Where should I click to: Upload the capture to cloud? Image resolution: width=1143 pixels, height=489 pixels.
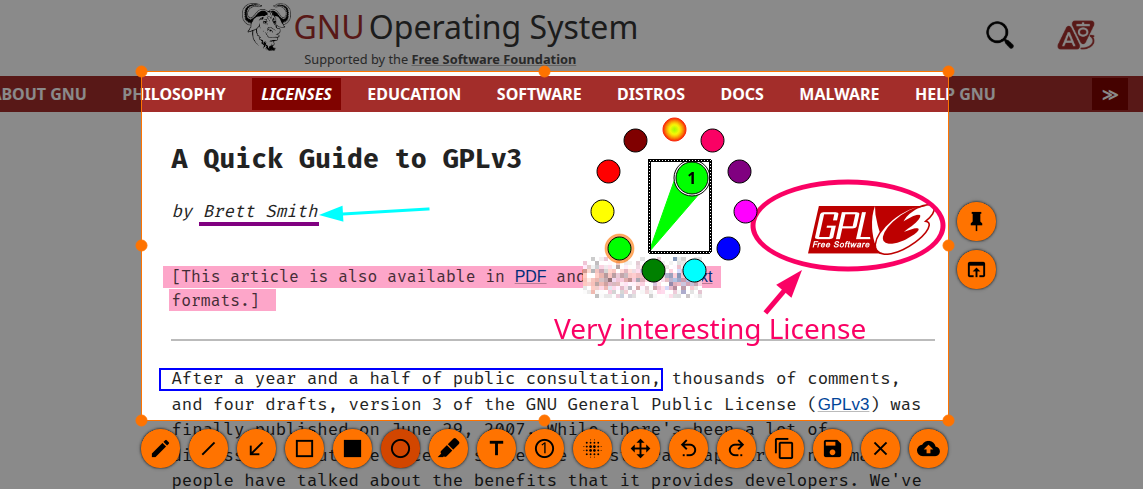click(929, 449)
